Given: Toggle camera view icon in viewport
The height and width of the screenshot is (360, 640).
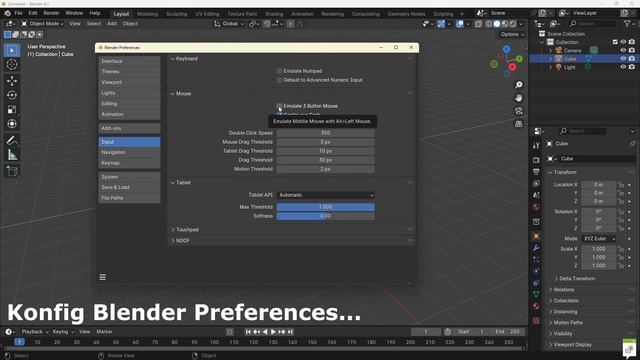Looking at the screenshot, I should pyautogui.click(x=518, y=111).
